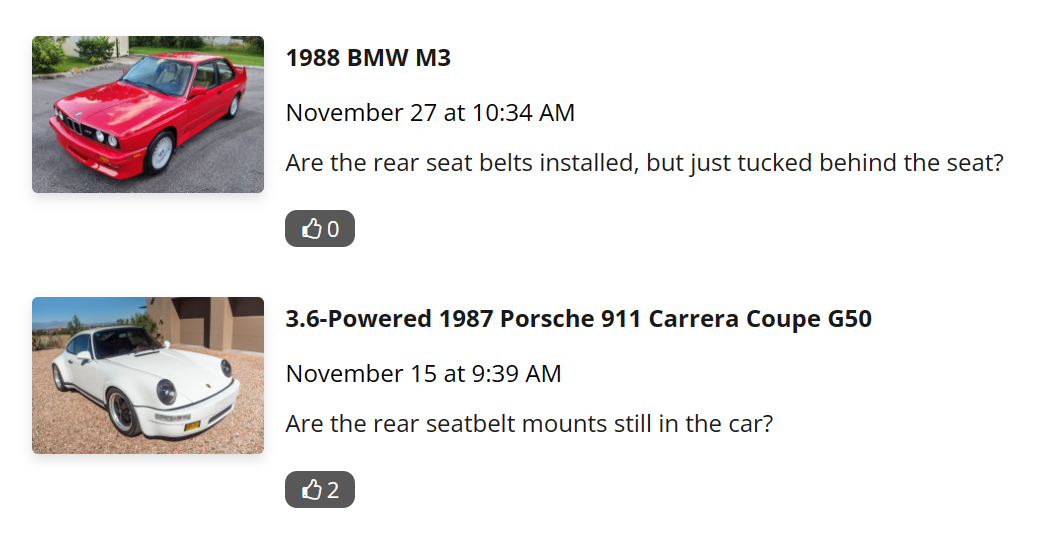Like the rear seat belts question
Screen dimensions: 1037x534
(320, 229)
